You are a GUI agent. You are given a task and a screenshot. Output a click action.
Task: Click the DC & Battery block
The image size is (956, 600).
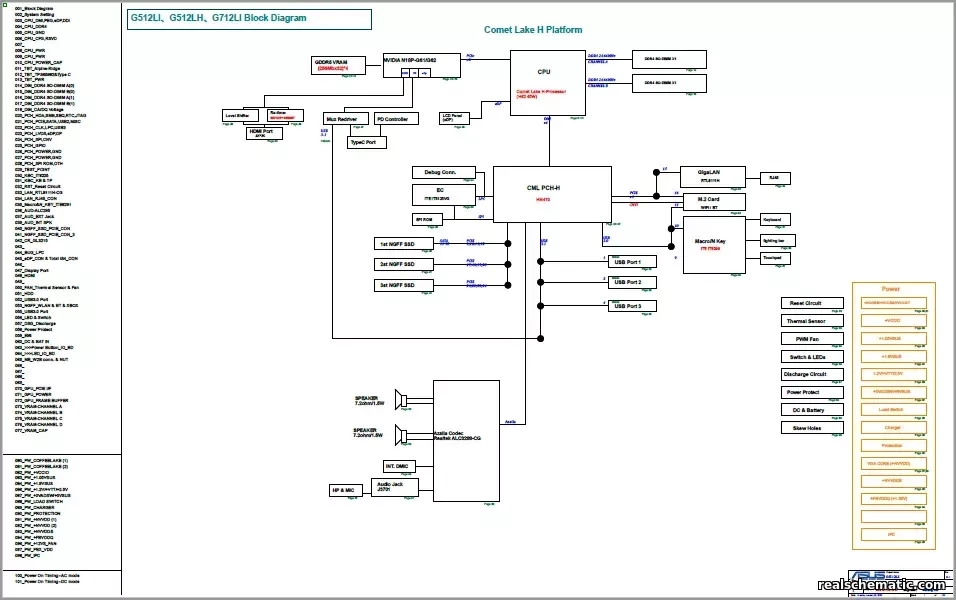point(810,409)
